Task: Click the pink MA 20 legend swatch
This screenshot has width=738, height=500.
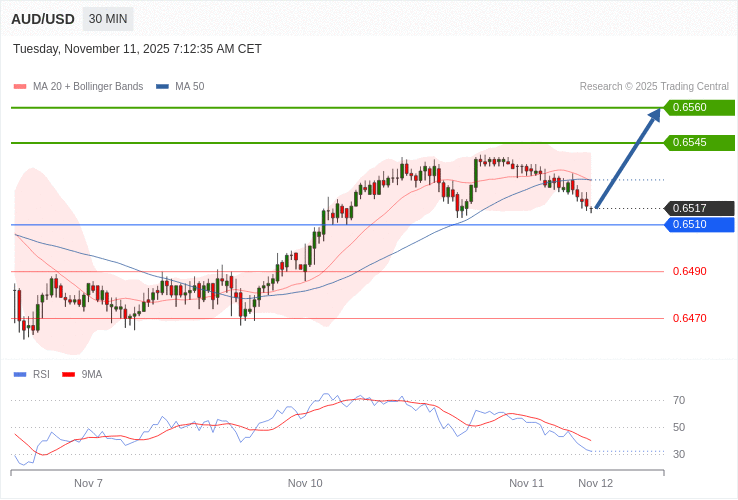Action: 20,87
